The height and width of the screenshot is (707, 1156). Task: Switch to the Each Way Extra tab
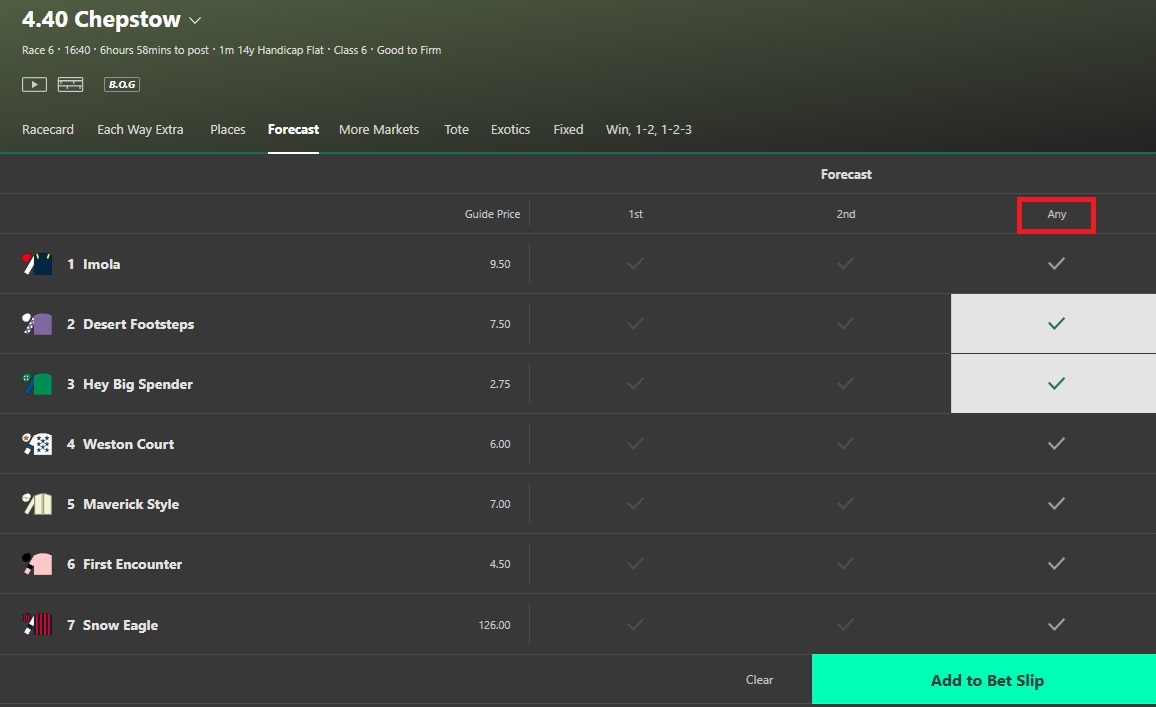140,129
